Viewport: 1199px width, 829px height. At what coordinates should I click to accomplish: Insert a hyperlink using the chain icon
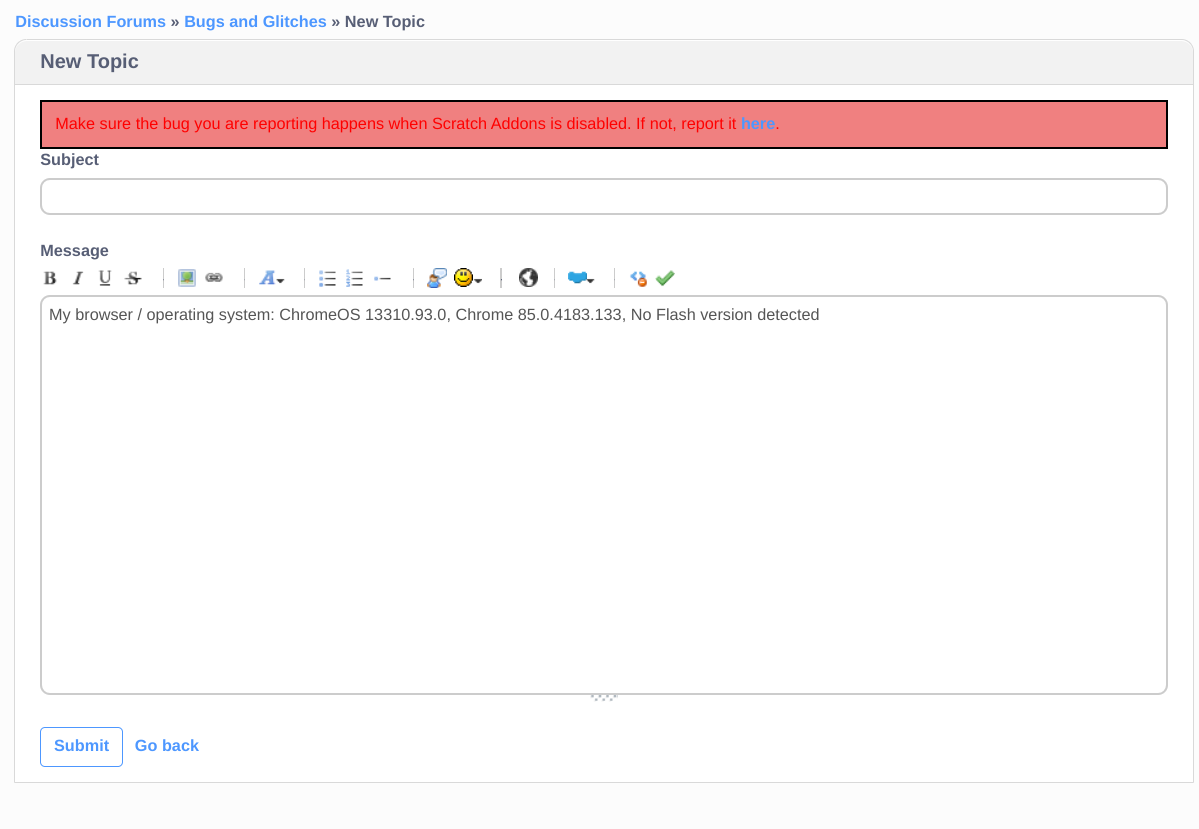(x=213, y=278)
